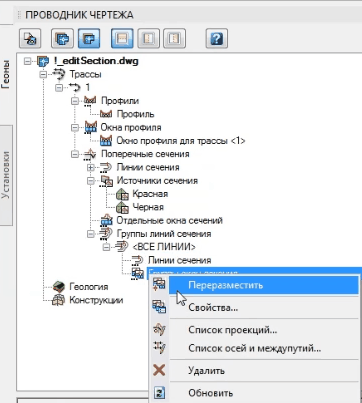Screen dimensions: 362x403
Task: Click the Конструкции tree icon
Action: coord(58,300)
